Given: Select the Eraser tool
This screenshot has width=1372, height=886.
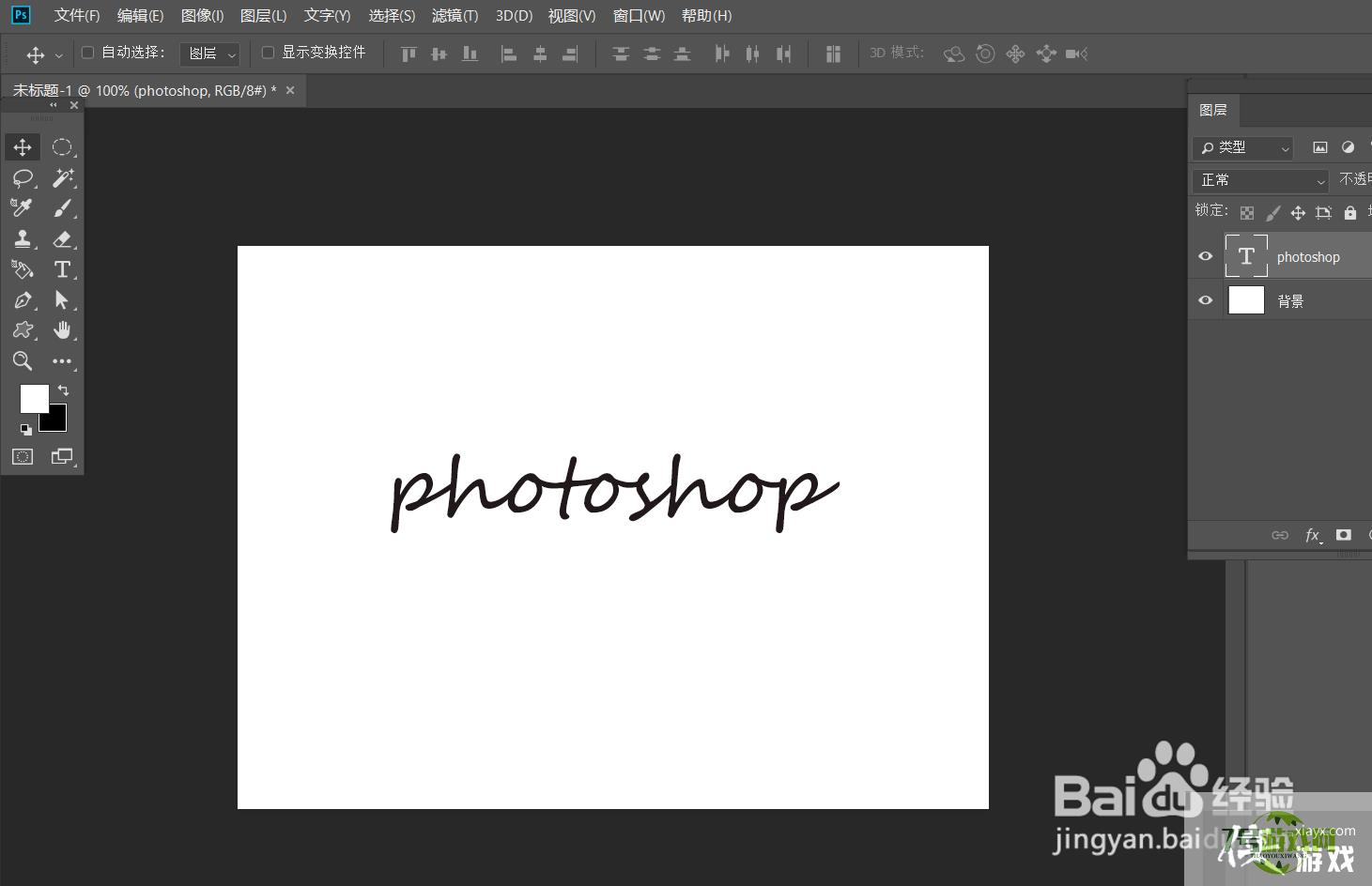Looking at the screenshot, I should (x=62, y=239).
